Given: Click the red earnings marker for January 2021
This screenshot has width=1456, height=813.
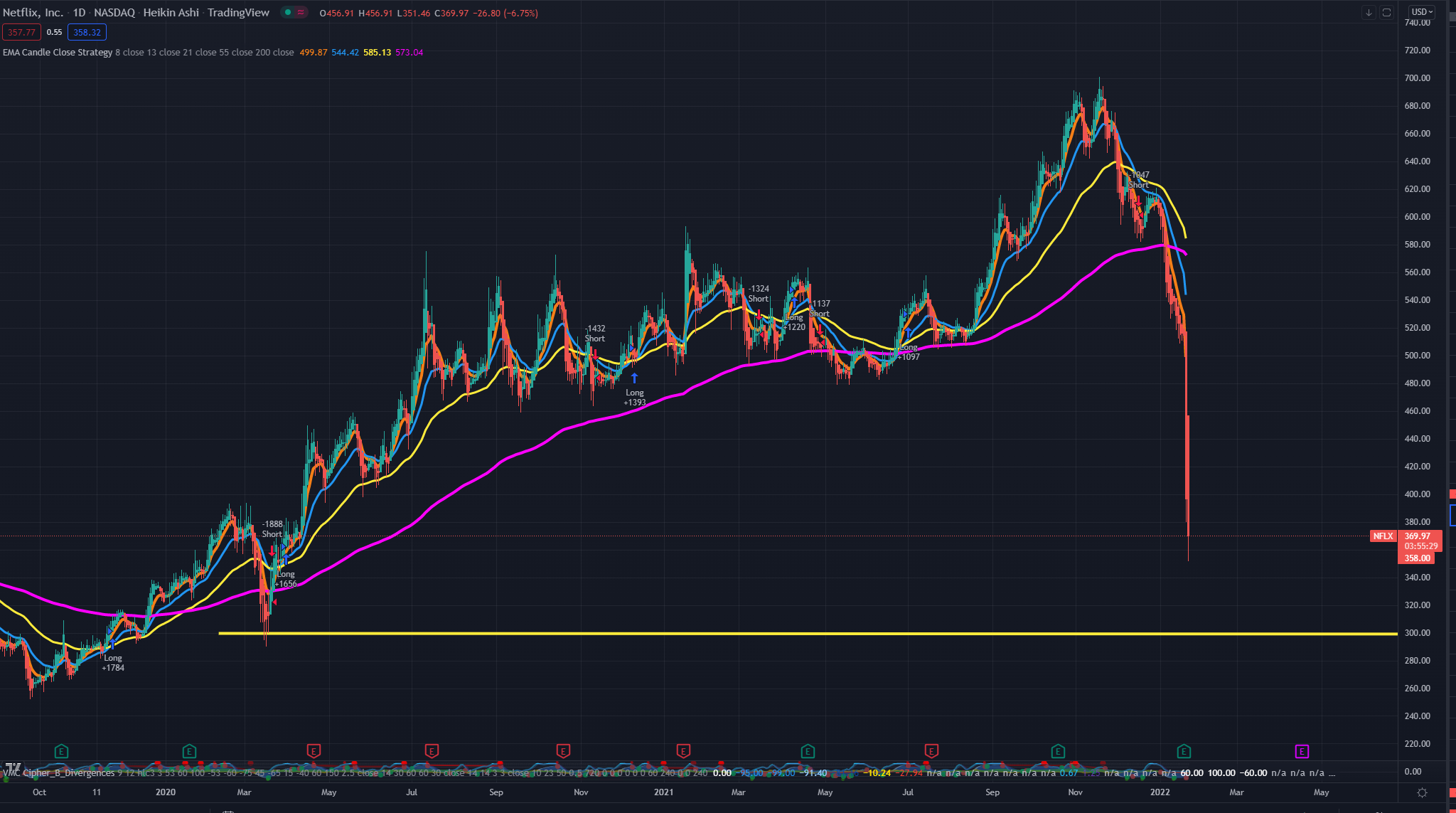Looking at the screenshot, I should 683,751.
